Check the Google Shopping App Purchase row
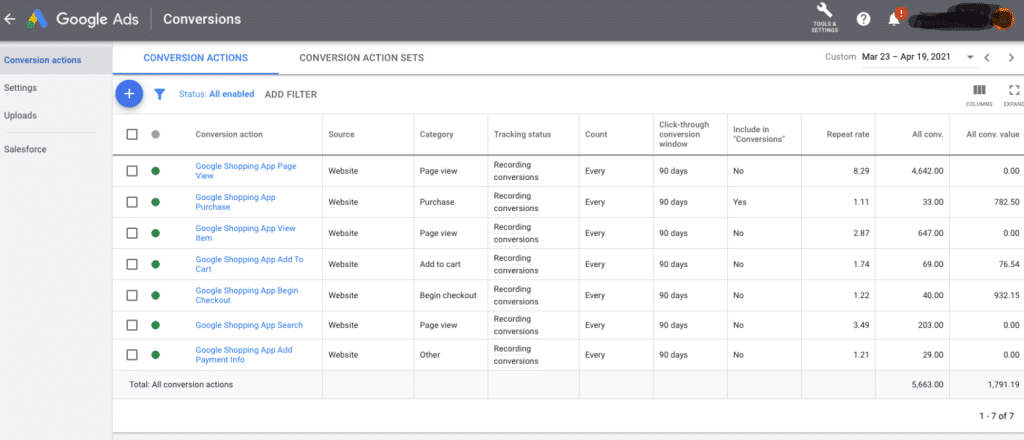The height and width of the screenshot is (440, 1024). click(132, 202)
